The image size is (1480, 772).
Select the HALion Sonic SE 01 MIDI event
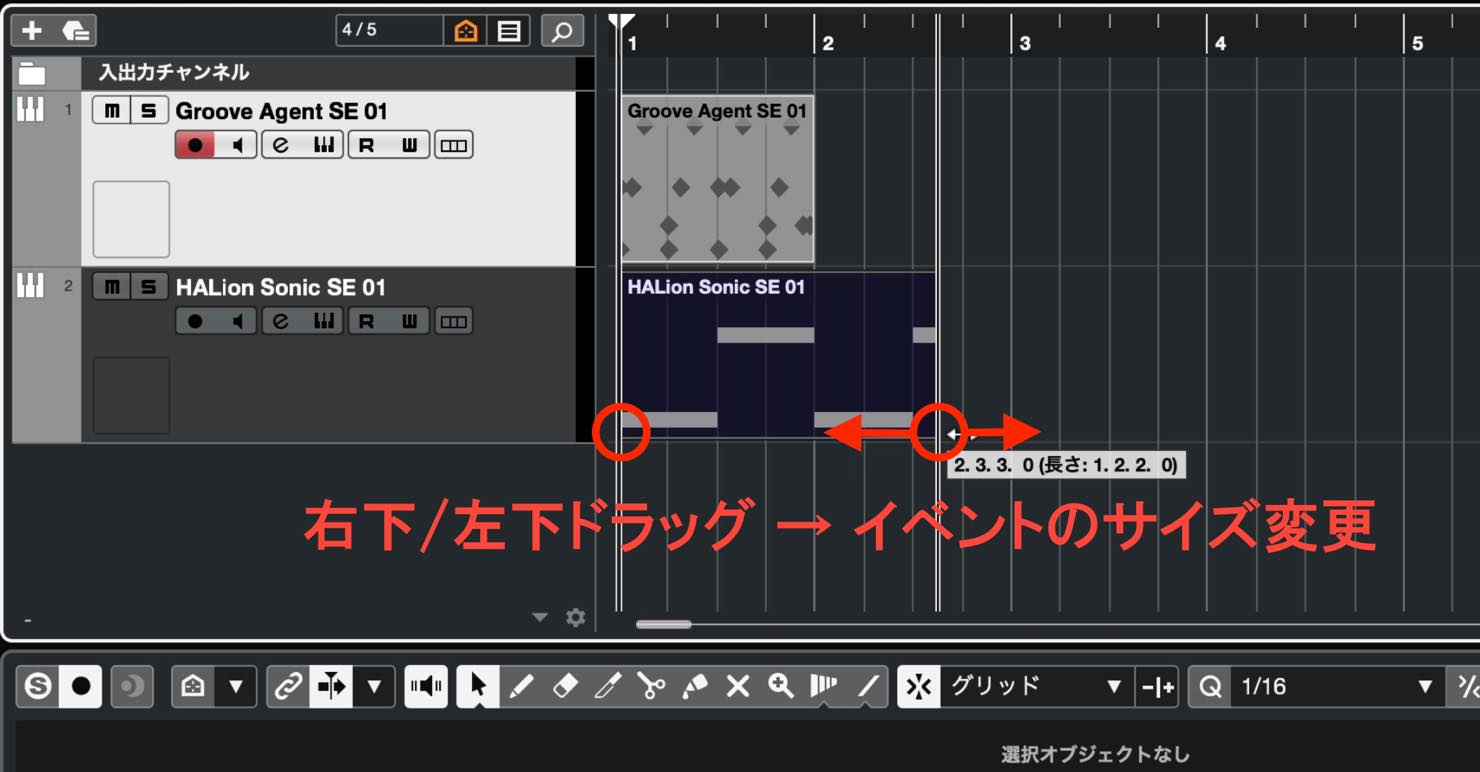point(778,355)
